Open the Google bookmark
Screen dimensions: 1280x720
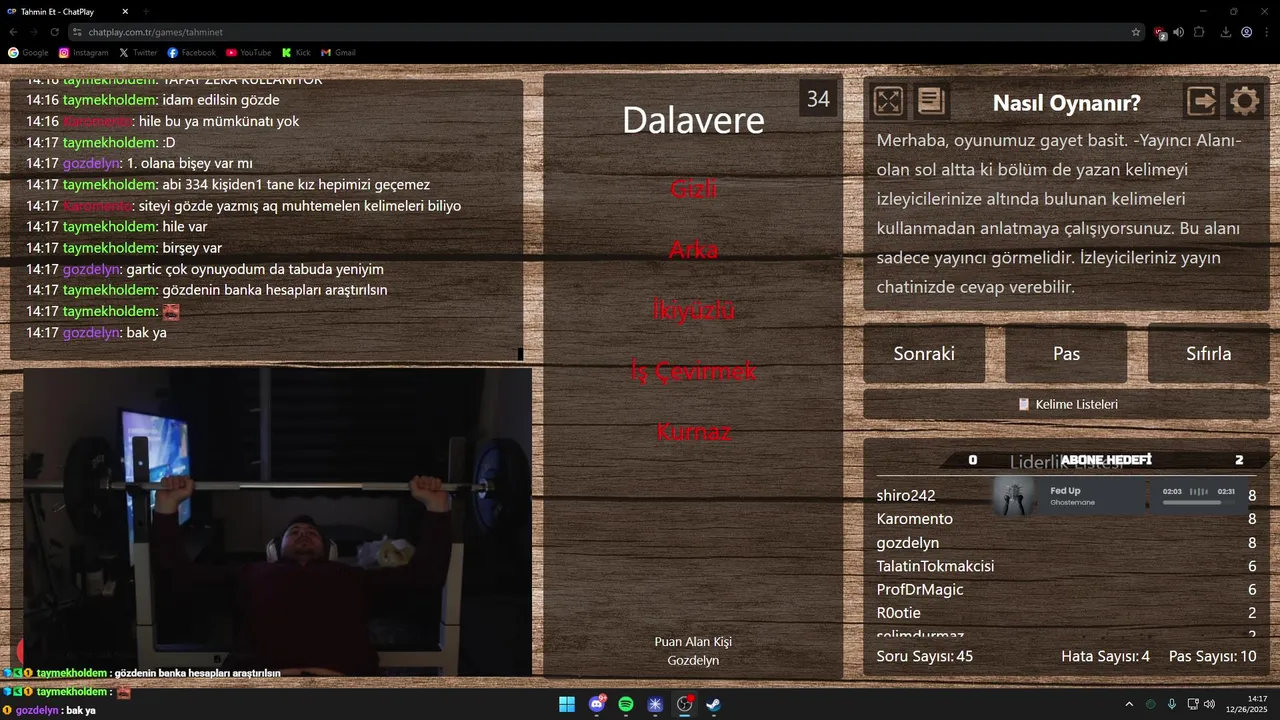(x=28, y=52)
